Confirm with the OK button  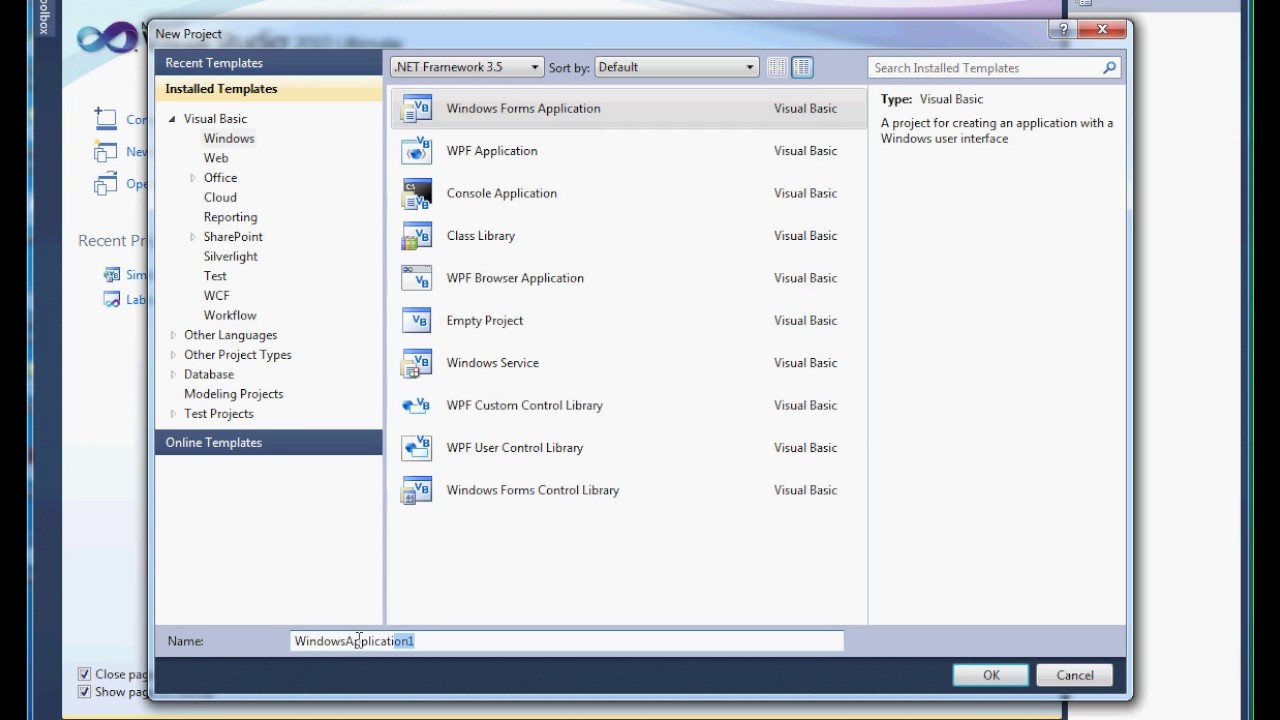click(991, 675)
